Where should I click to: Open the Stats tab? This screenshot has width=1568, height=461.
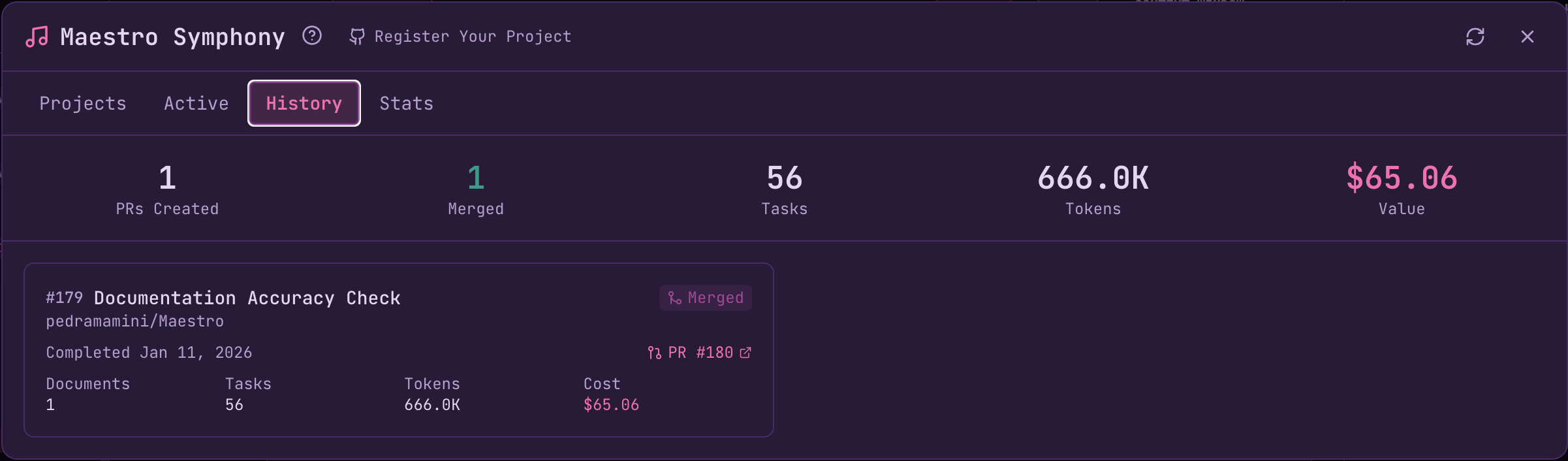[406, 103]
